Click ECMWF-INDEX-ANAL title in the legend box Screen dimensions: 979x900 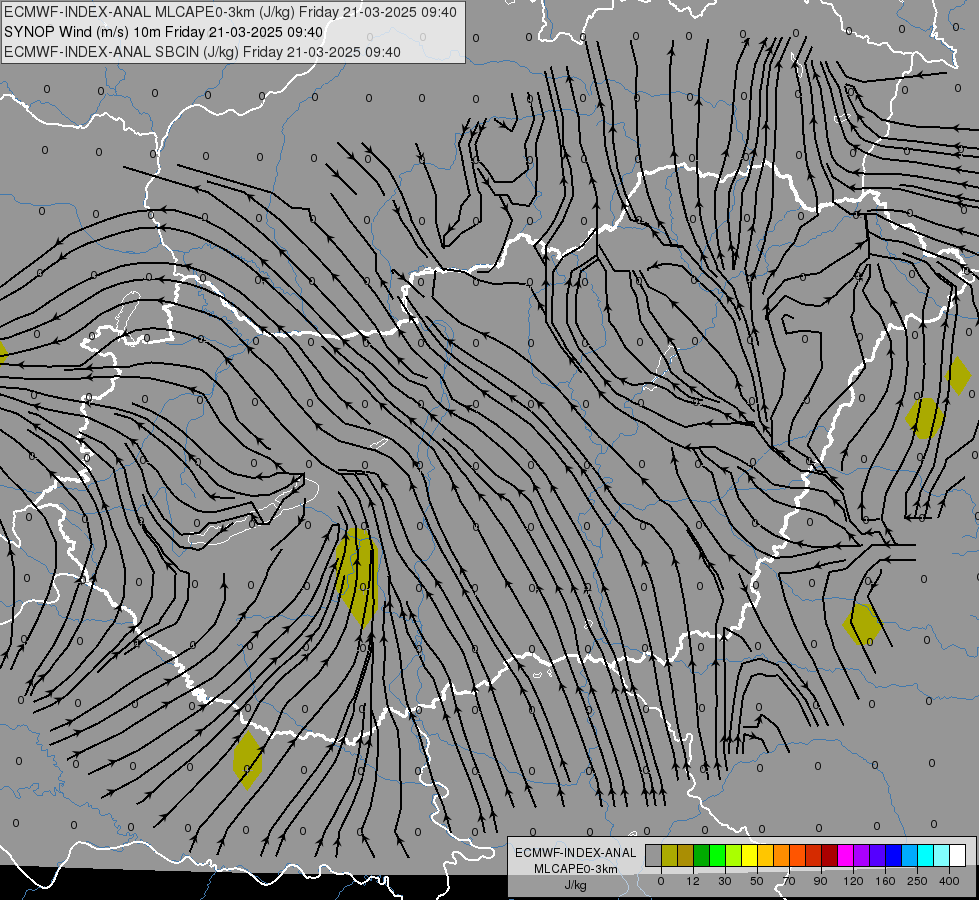[576, 853]
